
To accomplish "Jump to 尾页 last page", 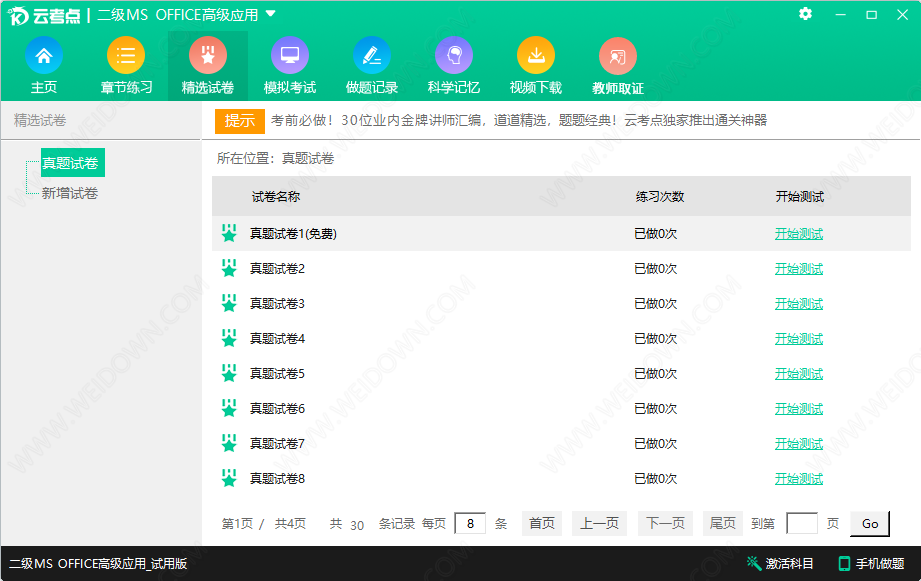I will 722,523.
